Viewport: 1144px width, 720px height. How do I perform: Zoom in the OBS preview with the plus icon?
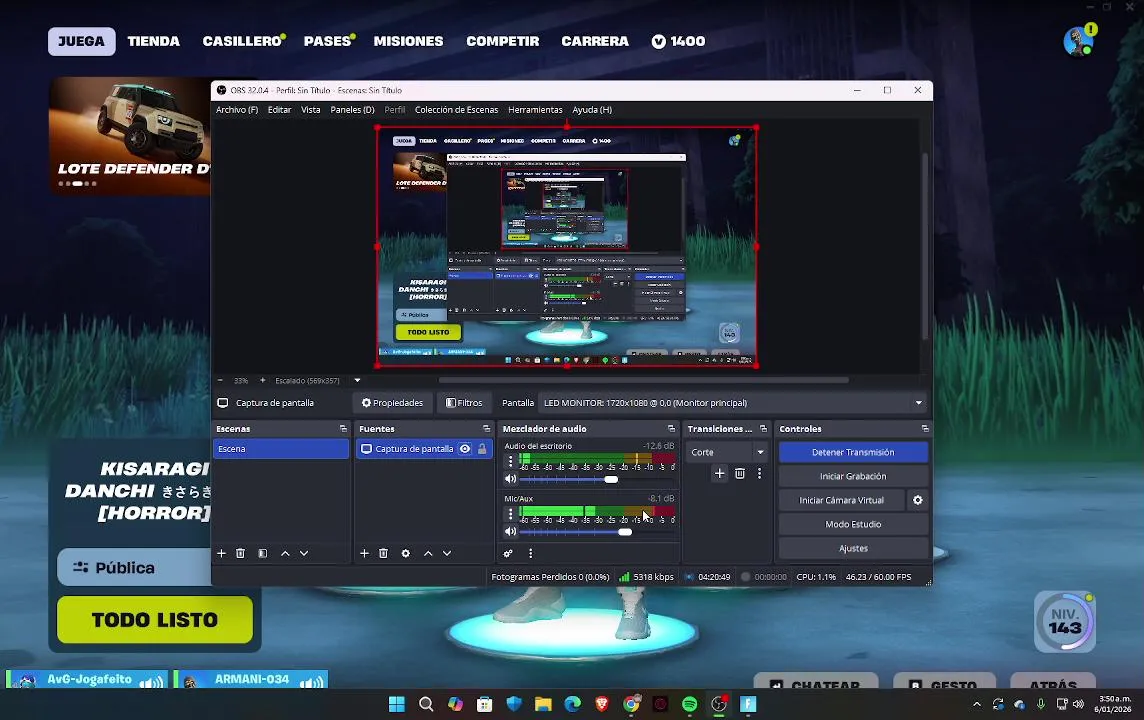coord(263,380)
